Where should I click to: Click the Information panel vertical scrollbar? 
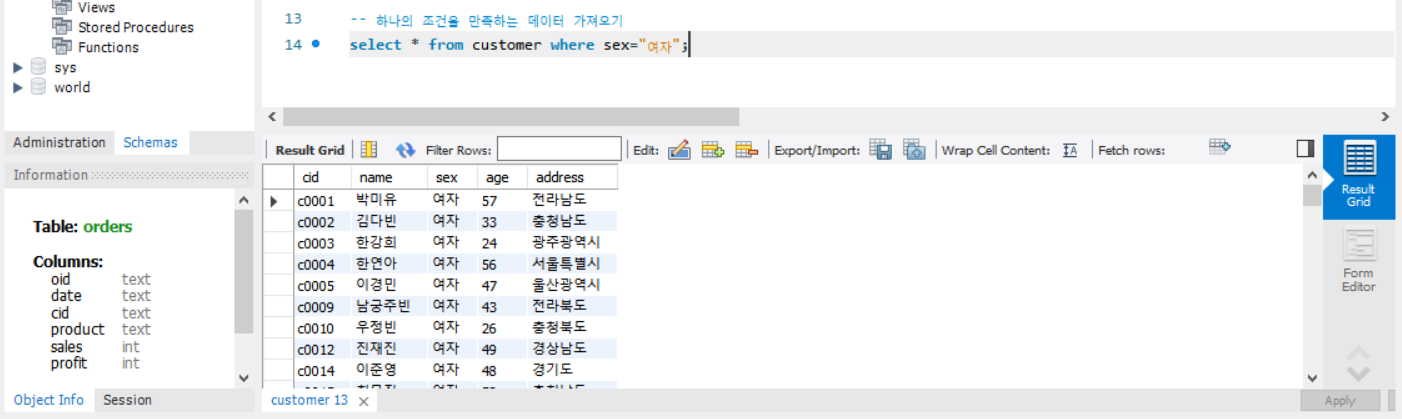245,272
